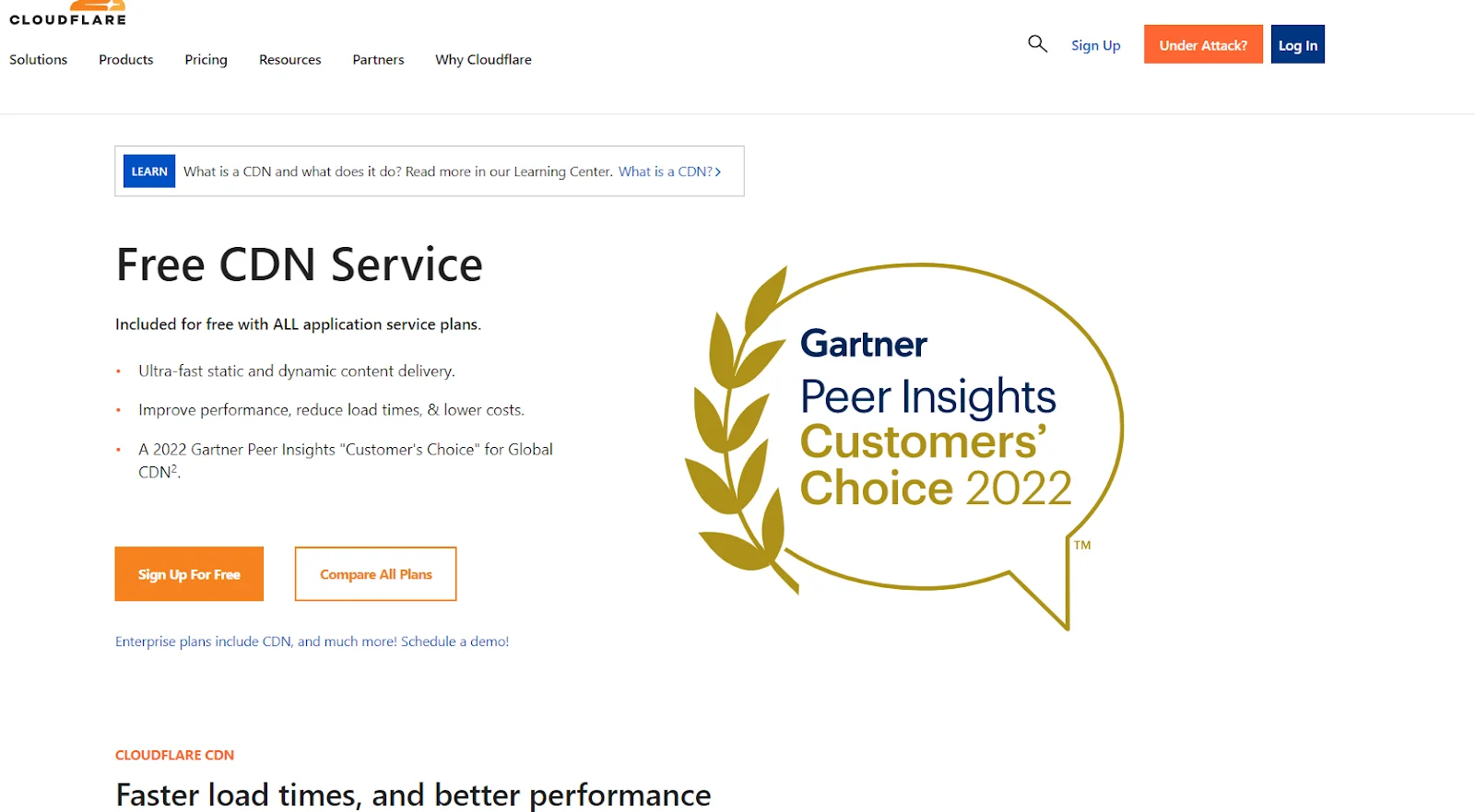1475x812 pixels.
Task: Click the Log In button
Action: 1297,45
